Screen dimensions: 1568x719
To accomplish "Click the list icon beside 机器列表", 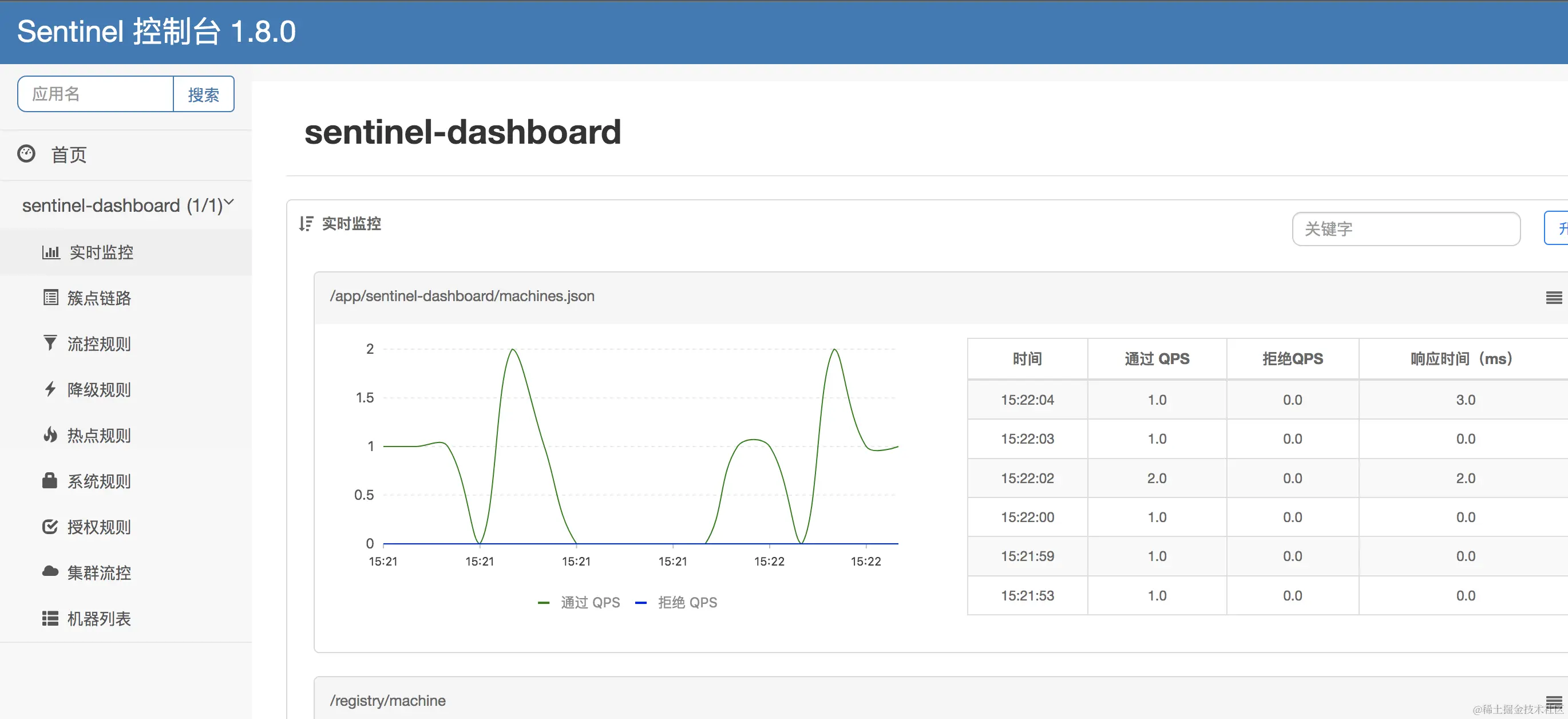I will 50,618.
